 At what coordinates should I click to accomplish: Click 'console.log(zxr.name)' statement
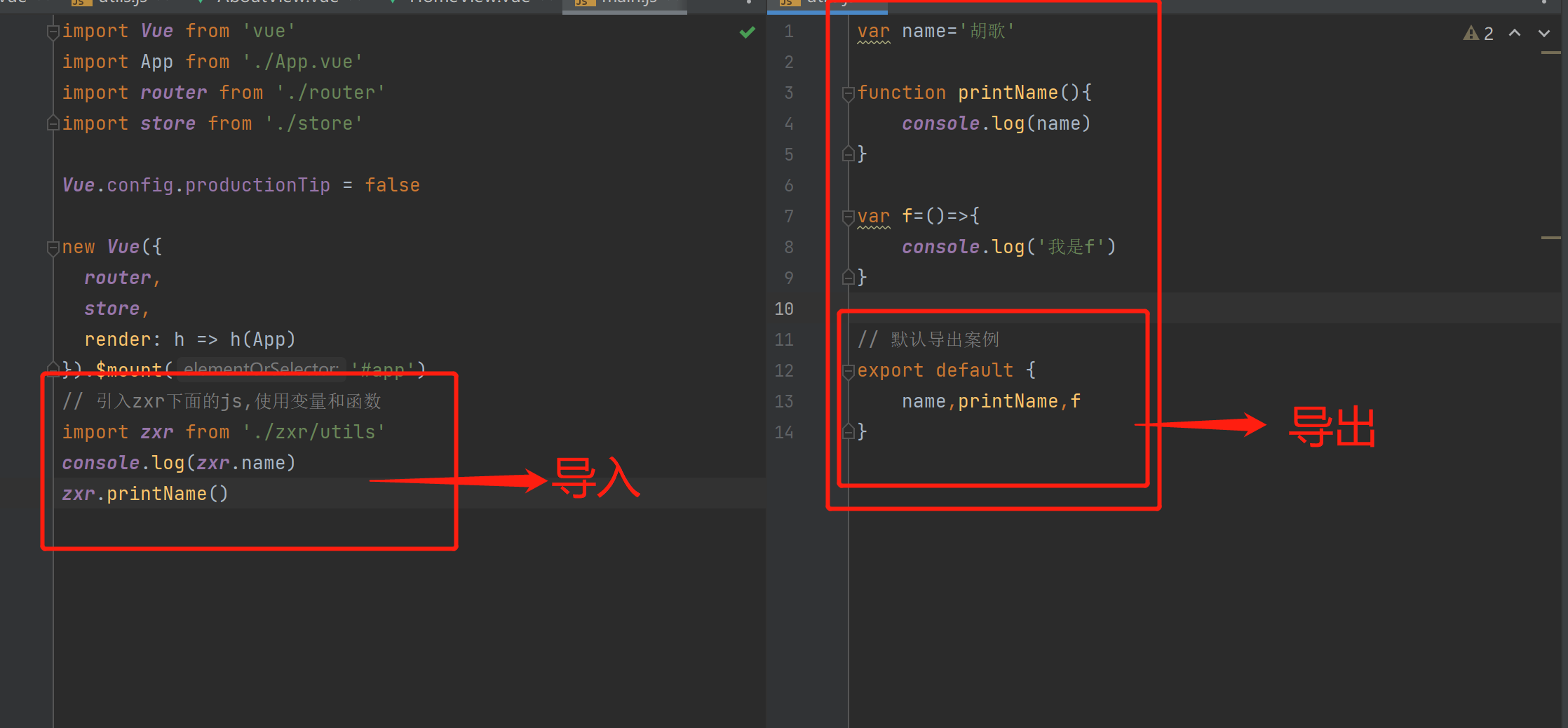(179, 464)
